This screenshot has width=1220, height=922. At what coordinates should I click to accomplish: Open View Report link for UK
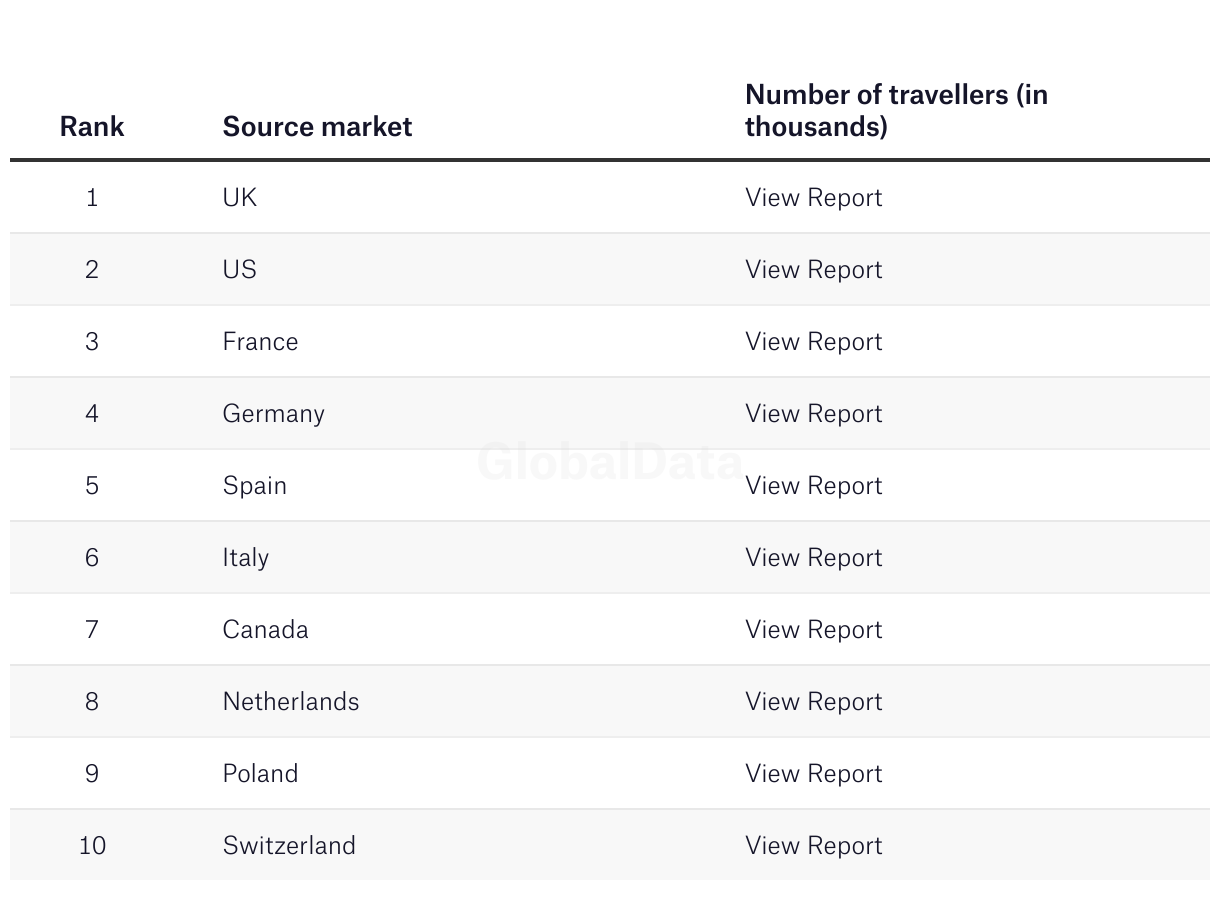coord(813,198)
